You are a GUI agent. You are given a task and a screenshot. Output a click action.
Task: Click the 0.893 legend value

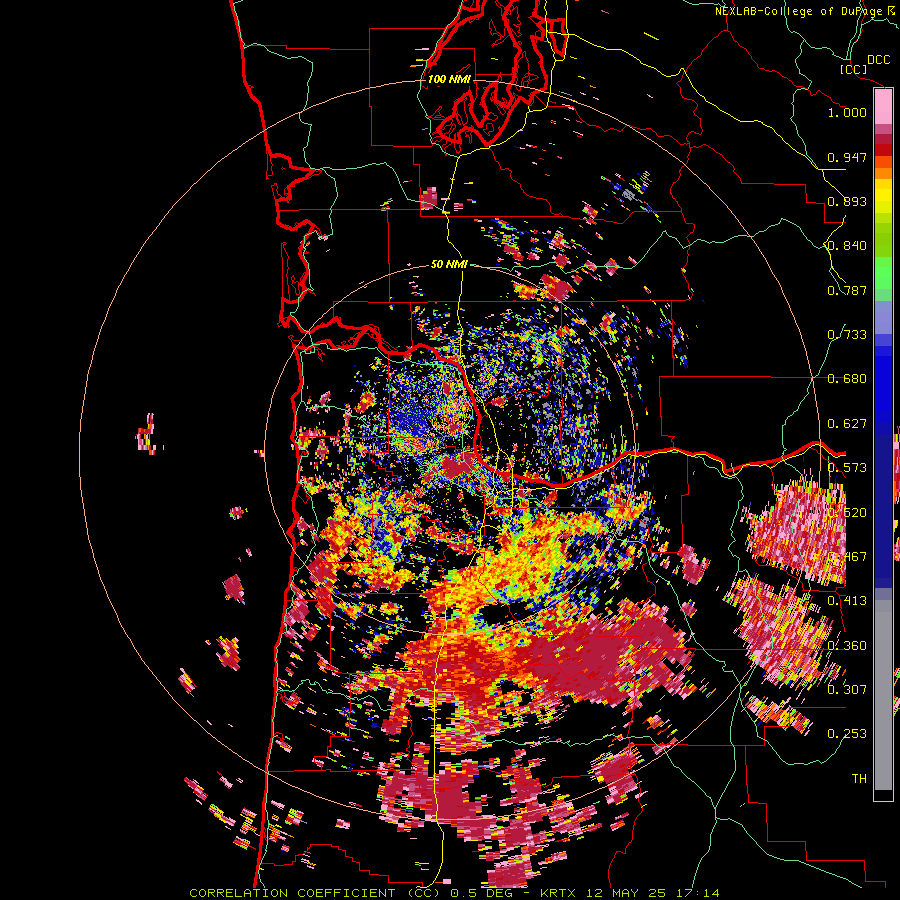847,201
